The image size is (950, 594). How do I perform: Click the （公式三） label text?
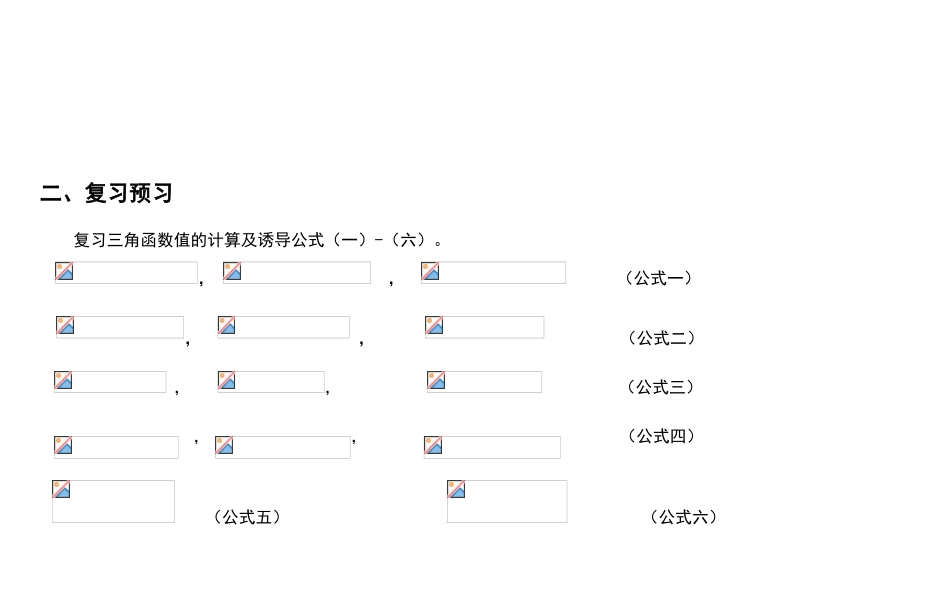(661, 387)
